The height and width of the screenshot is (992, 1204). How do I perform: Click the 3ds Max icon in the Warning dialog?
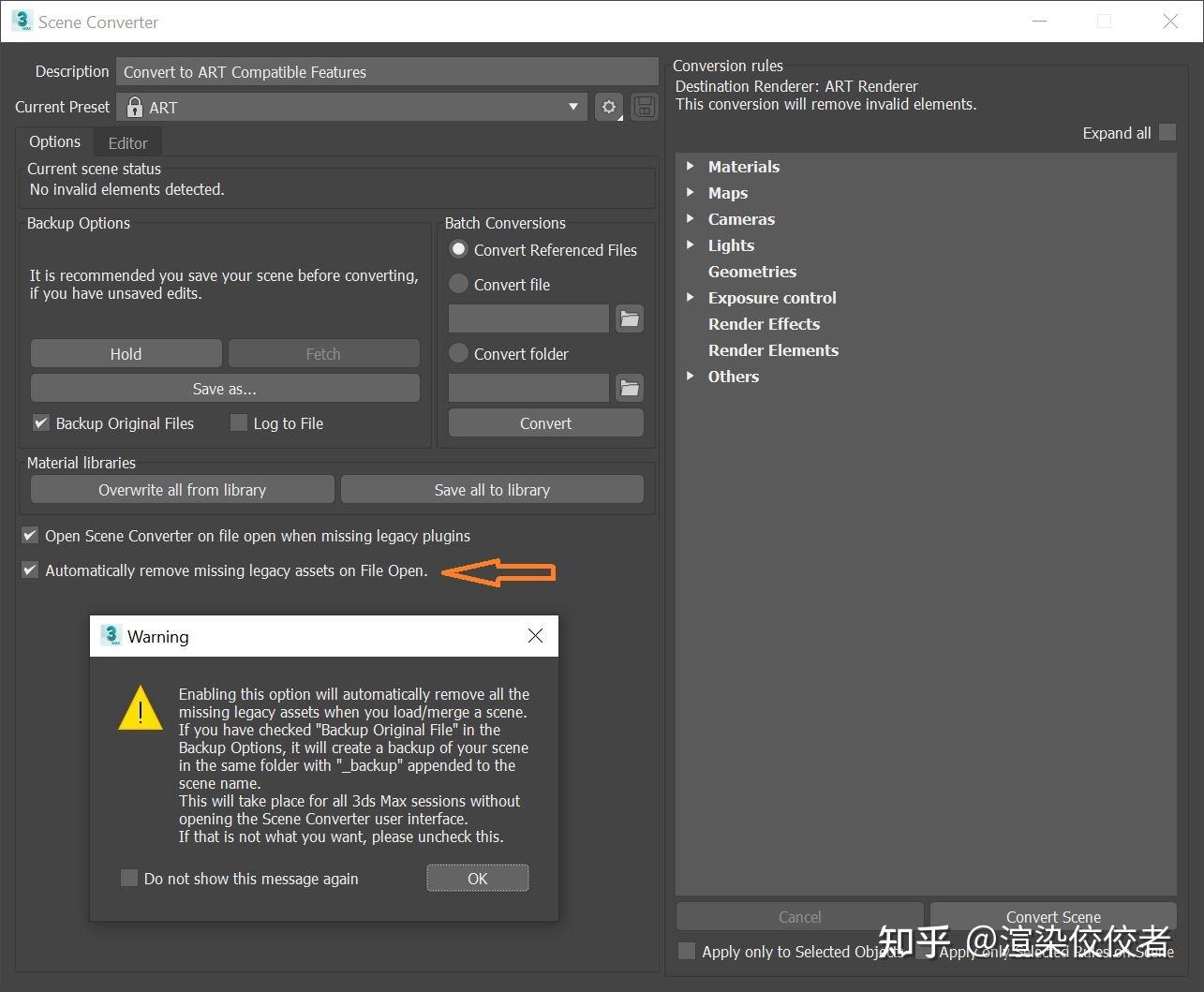pos(111,635)
